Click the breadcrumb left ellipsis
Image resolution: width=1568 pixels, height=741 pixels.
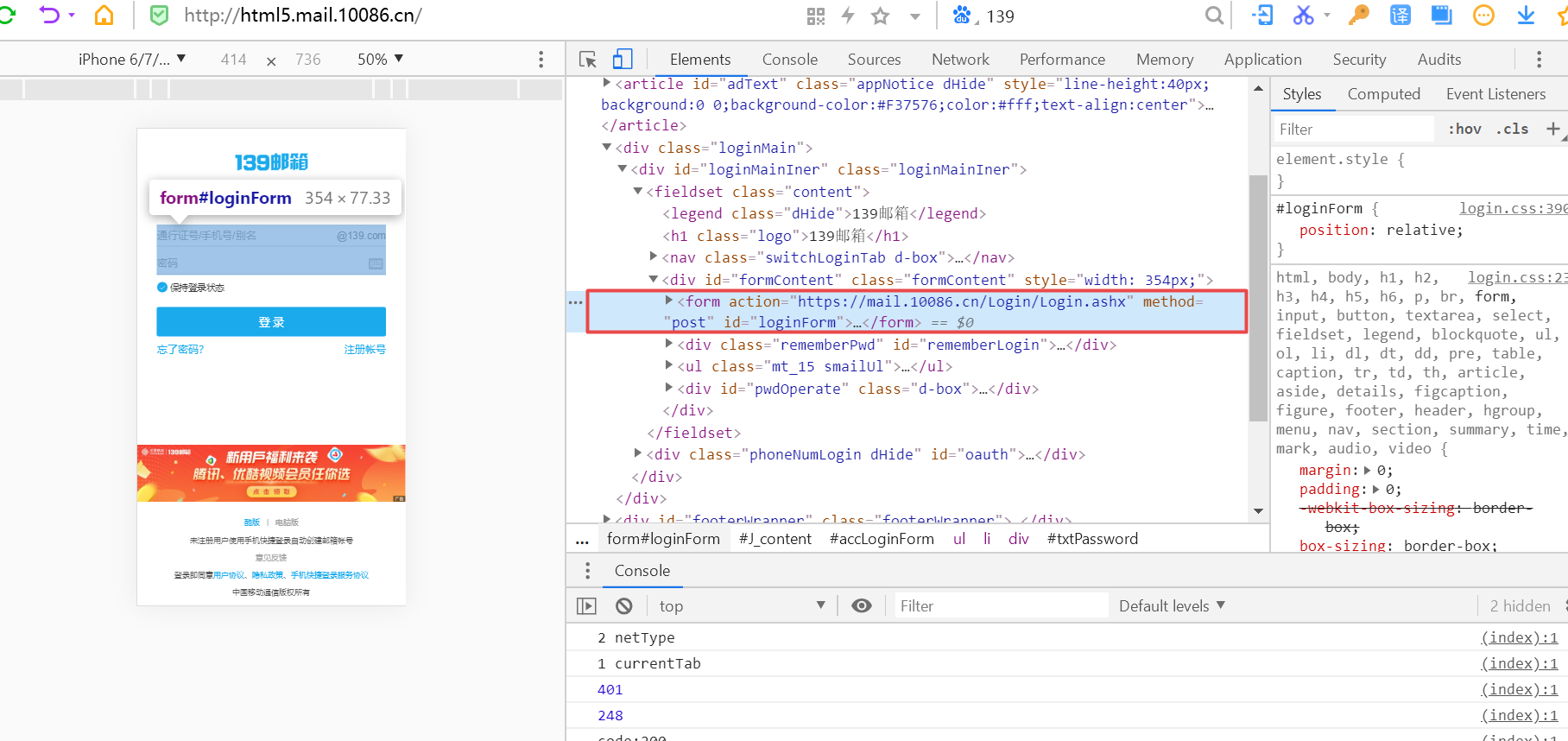(x=582, y=540)
